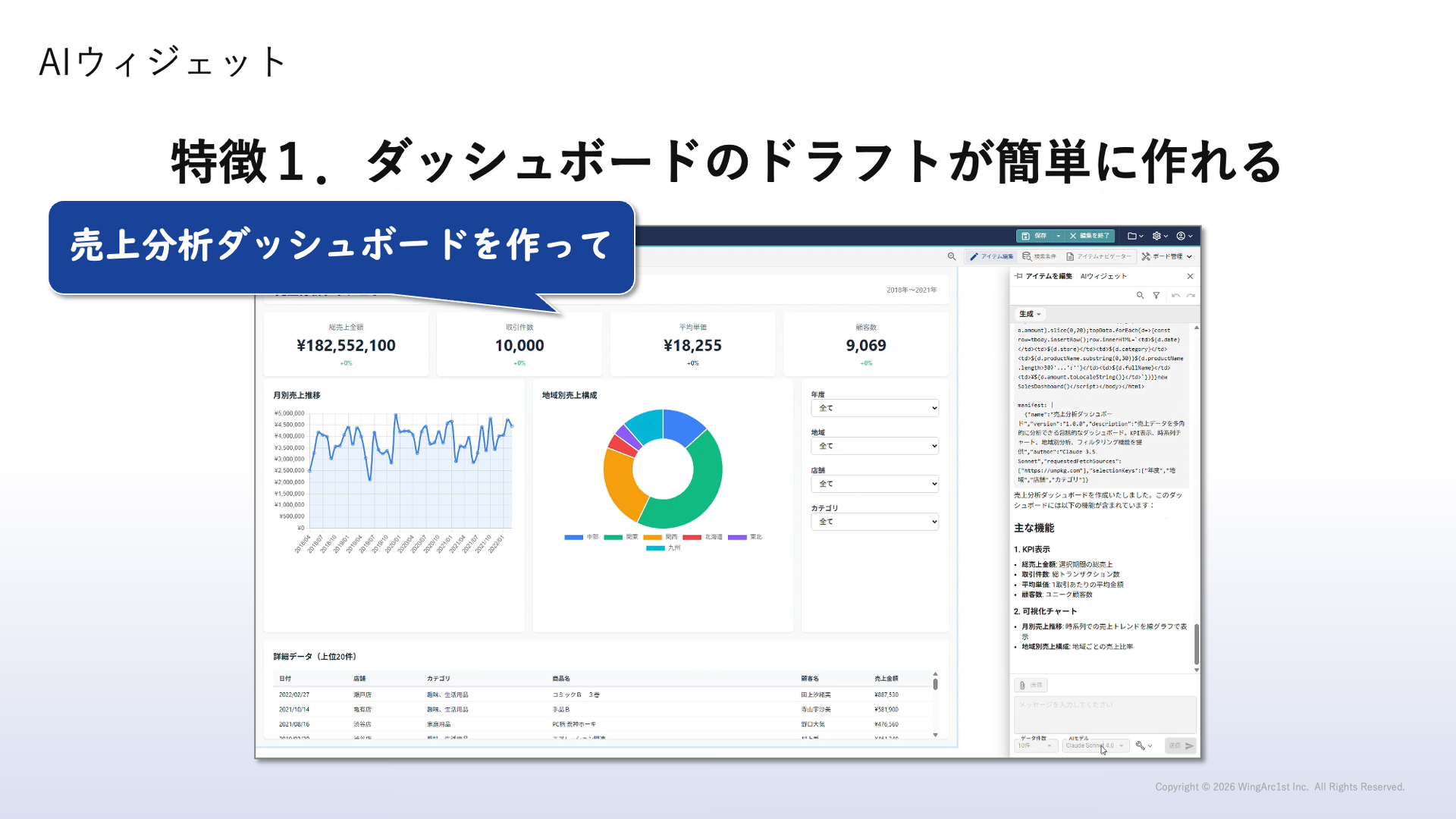
Task: Click 編集を終了 to end editing
Action: pos(1089,236)
